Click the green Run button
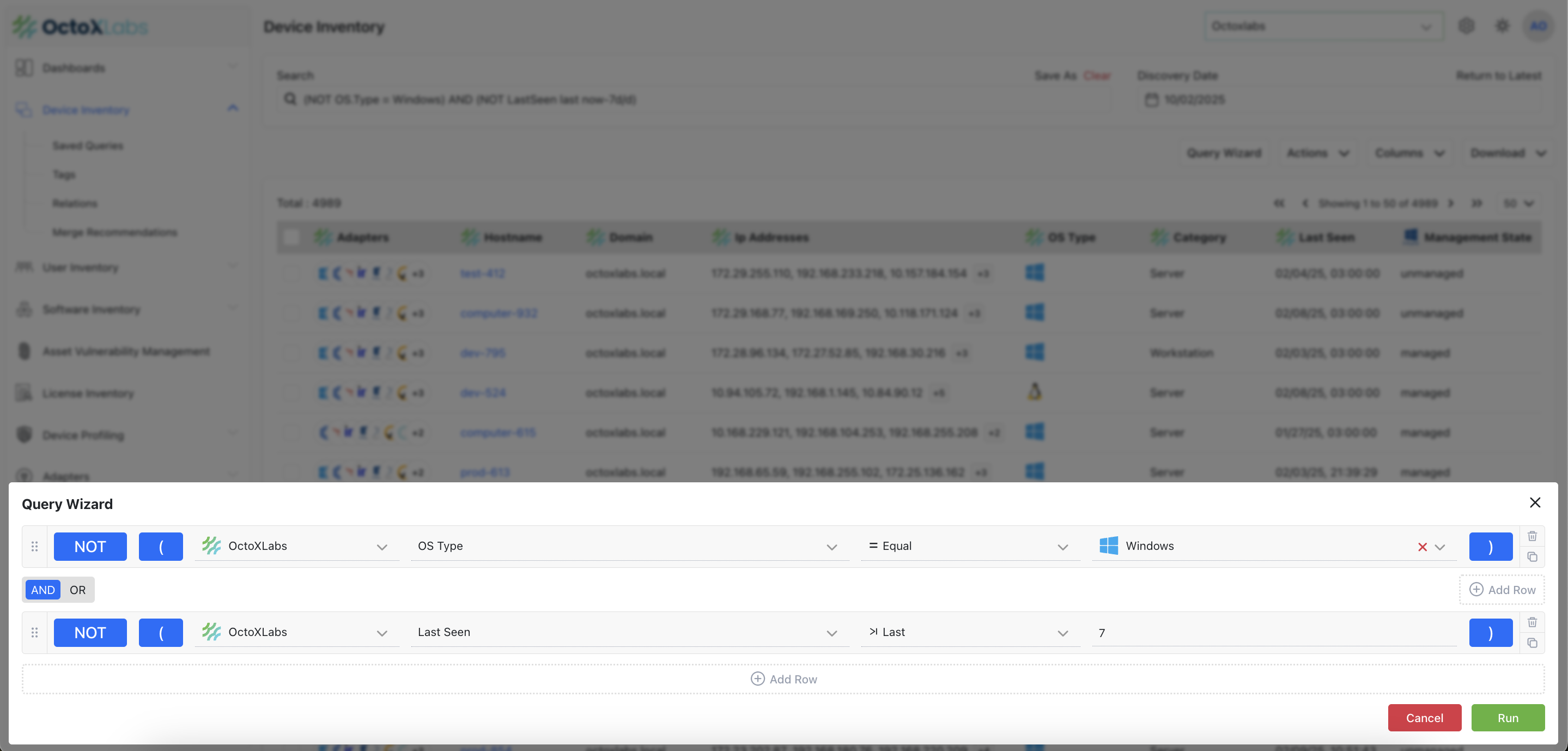 (1507, 718)
